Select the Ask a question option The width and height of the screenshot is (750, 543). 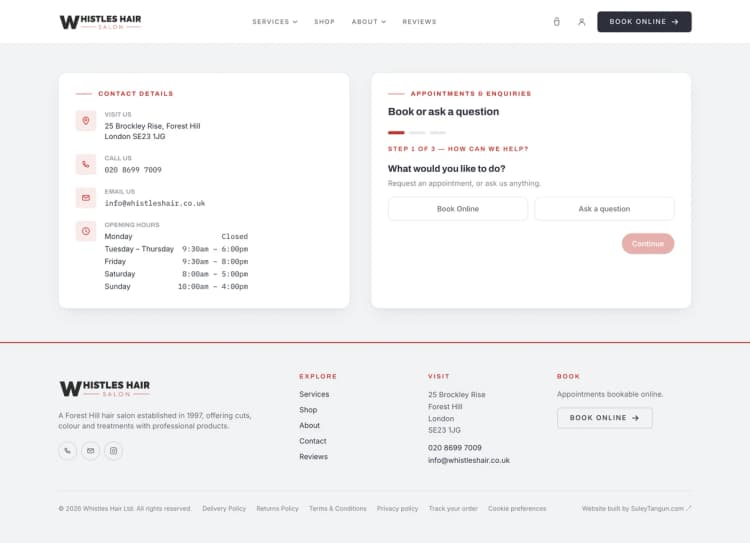coord(604,209)
